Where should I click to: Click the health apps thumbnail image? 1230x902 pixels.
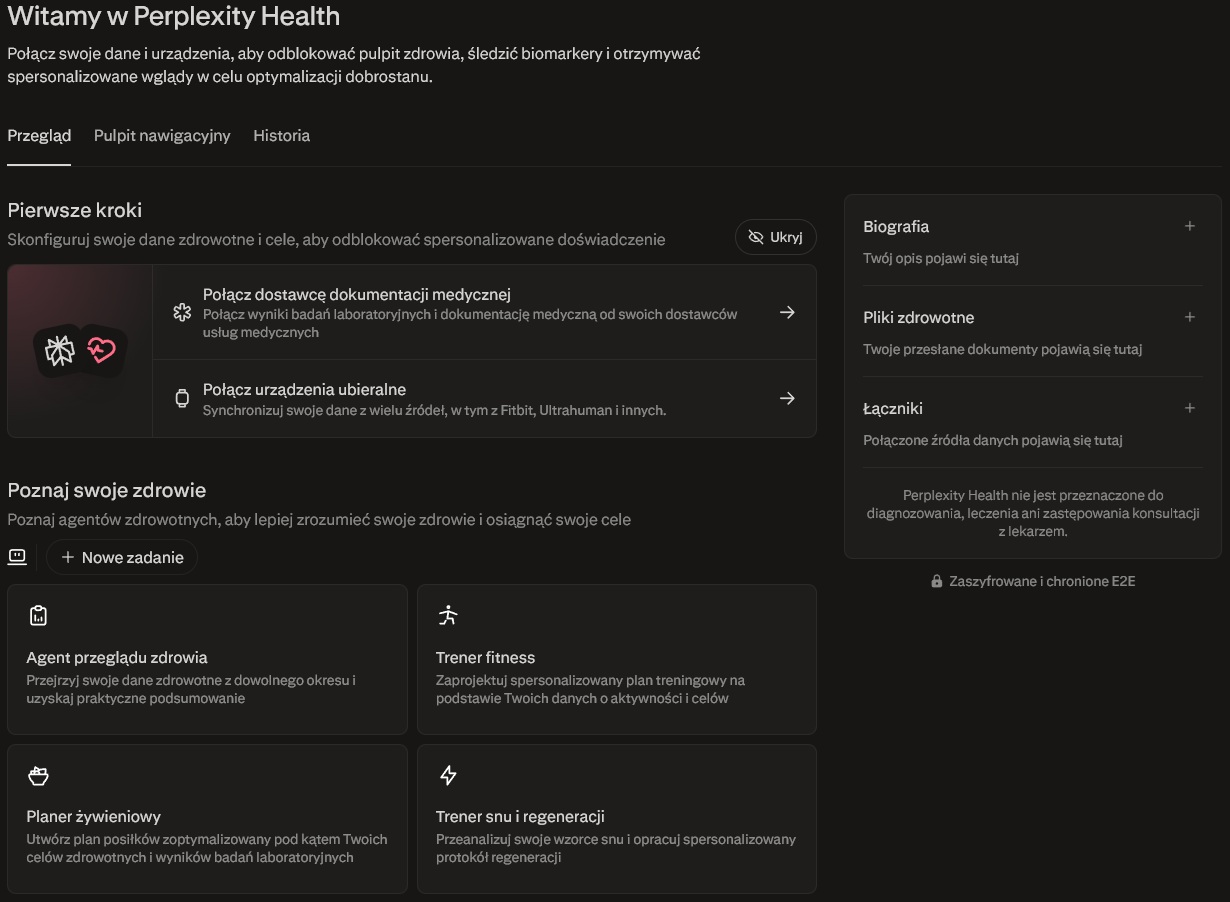80,350
